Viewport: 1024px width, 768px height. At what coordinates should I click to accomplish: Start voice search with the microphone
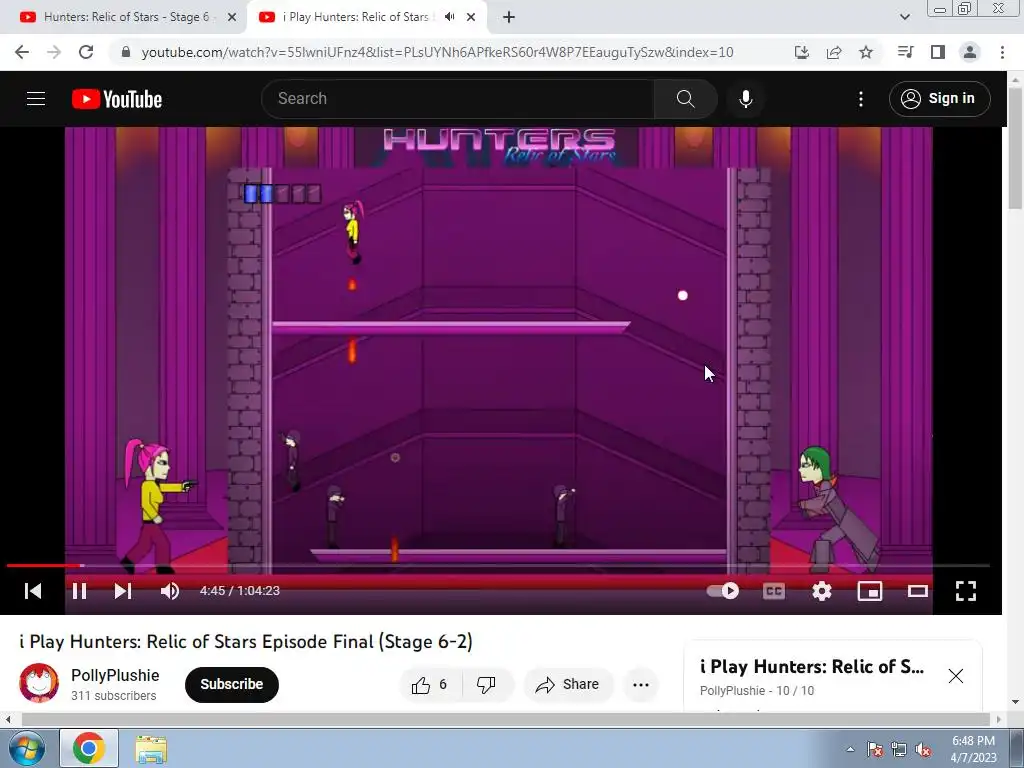745,99
